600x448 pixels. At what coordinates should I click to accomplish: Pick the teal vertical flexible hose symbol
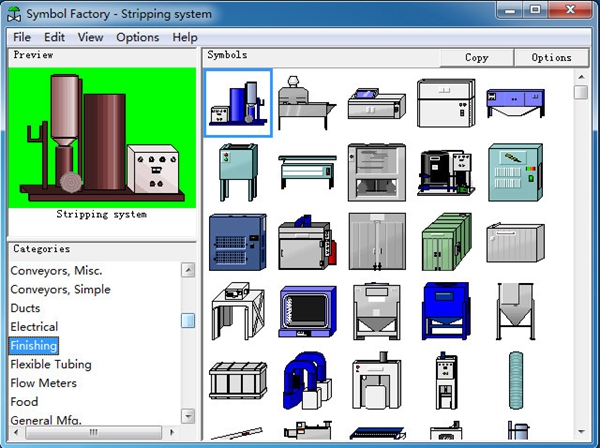515,380
